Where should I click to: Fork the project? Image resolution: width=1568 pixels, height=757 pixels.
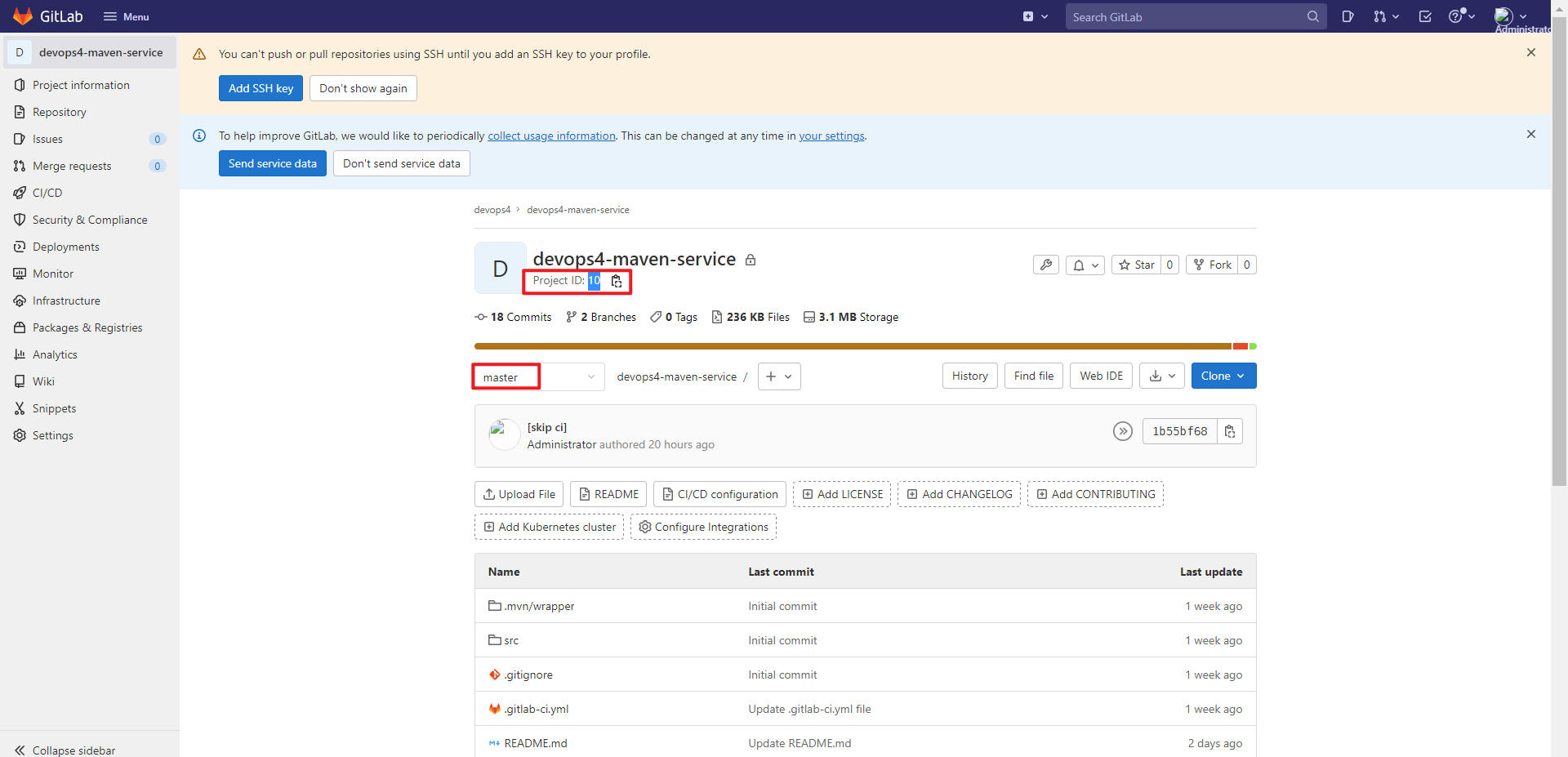[x=1212, y=265]
